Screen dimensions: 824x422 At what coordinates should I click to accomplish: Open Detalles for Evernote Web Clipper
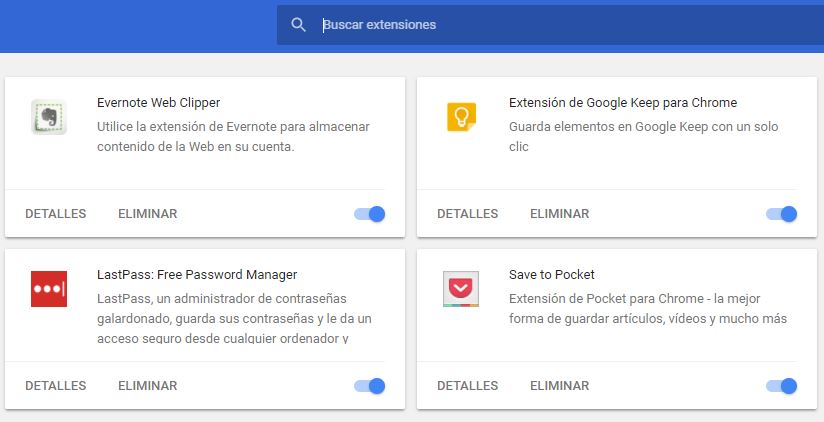tap(56, 214)
